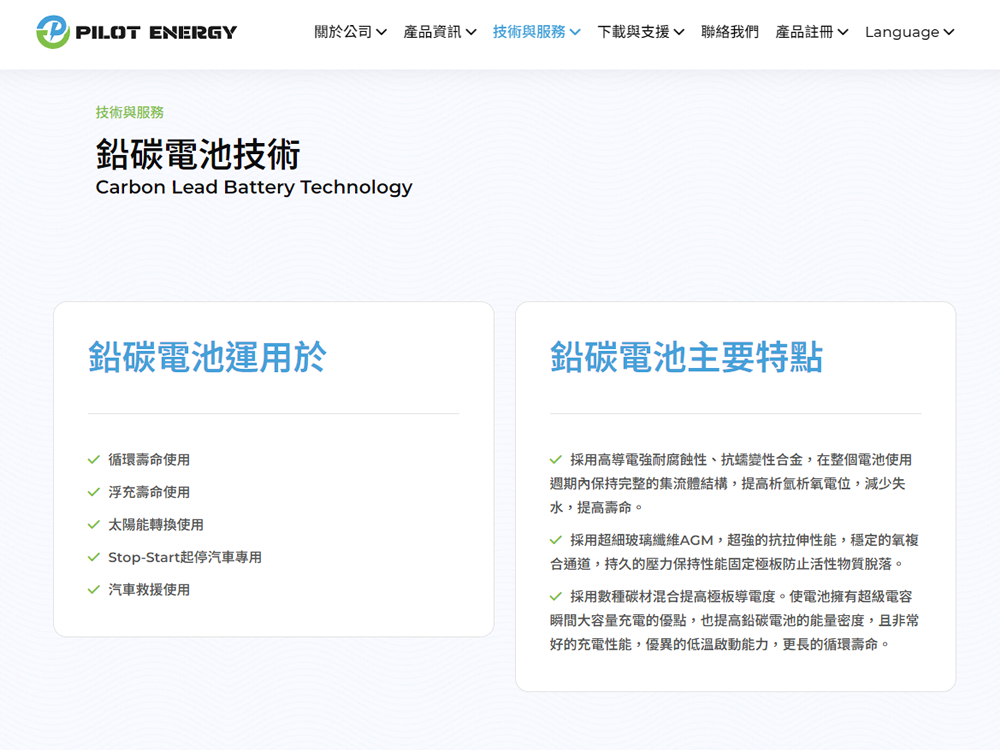Click the checkmark beside 採用超細玻璃纖維AGM paragraph

(x=556, y=540)
